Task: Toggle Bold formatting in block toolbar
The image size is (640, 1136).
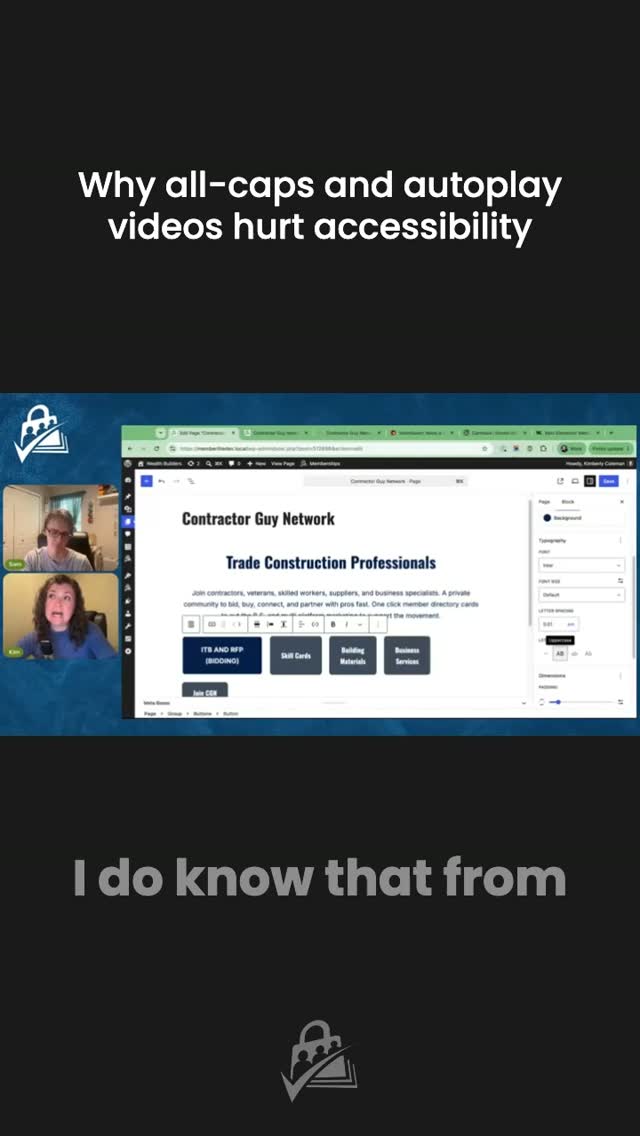Action: coord(333,624)
